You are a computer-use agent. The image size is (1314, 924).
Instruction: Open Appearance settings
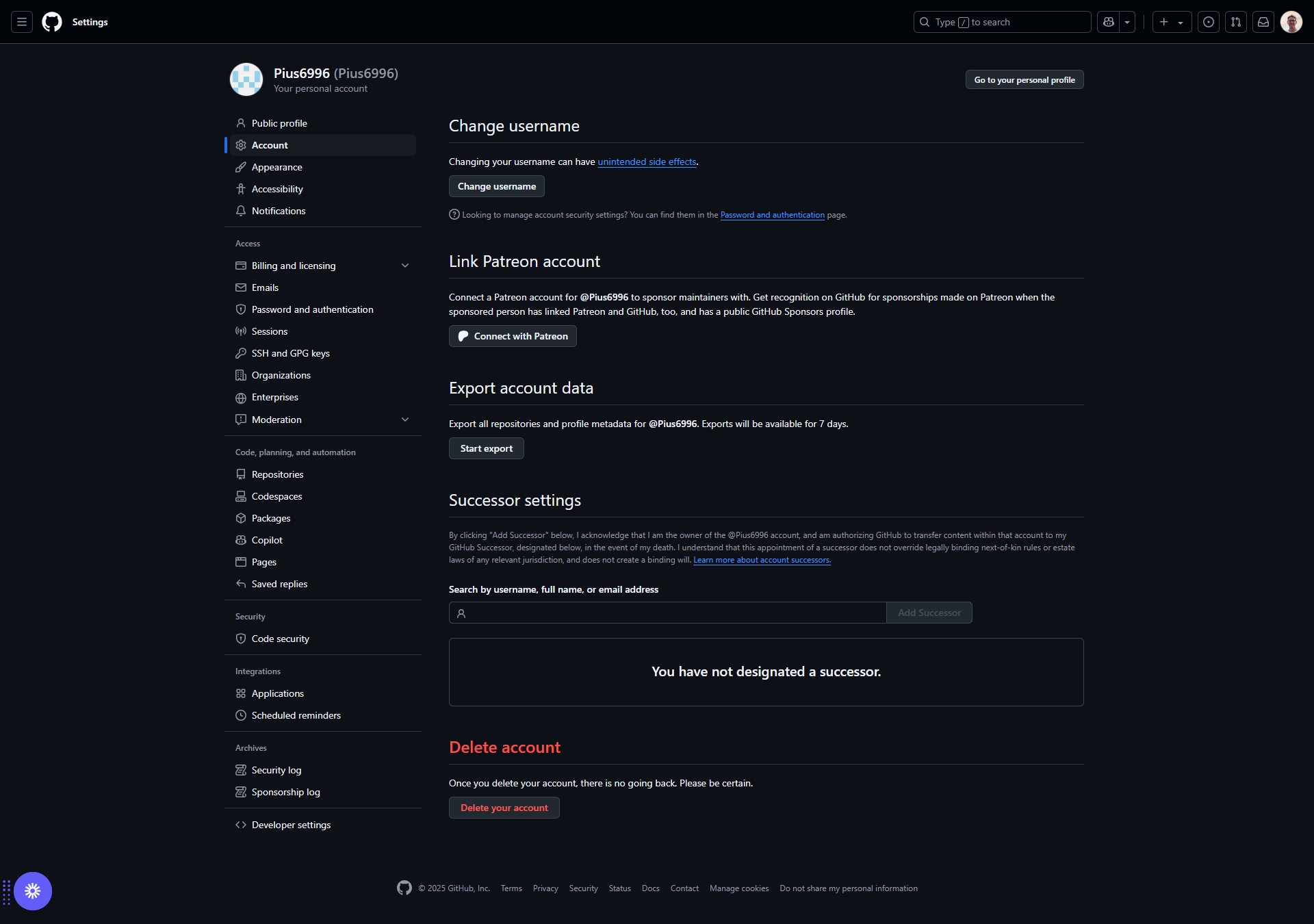[x=323, y=167]
